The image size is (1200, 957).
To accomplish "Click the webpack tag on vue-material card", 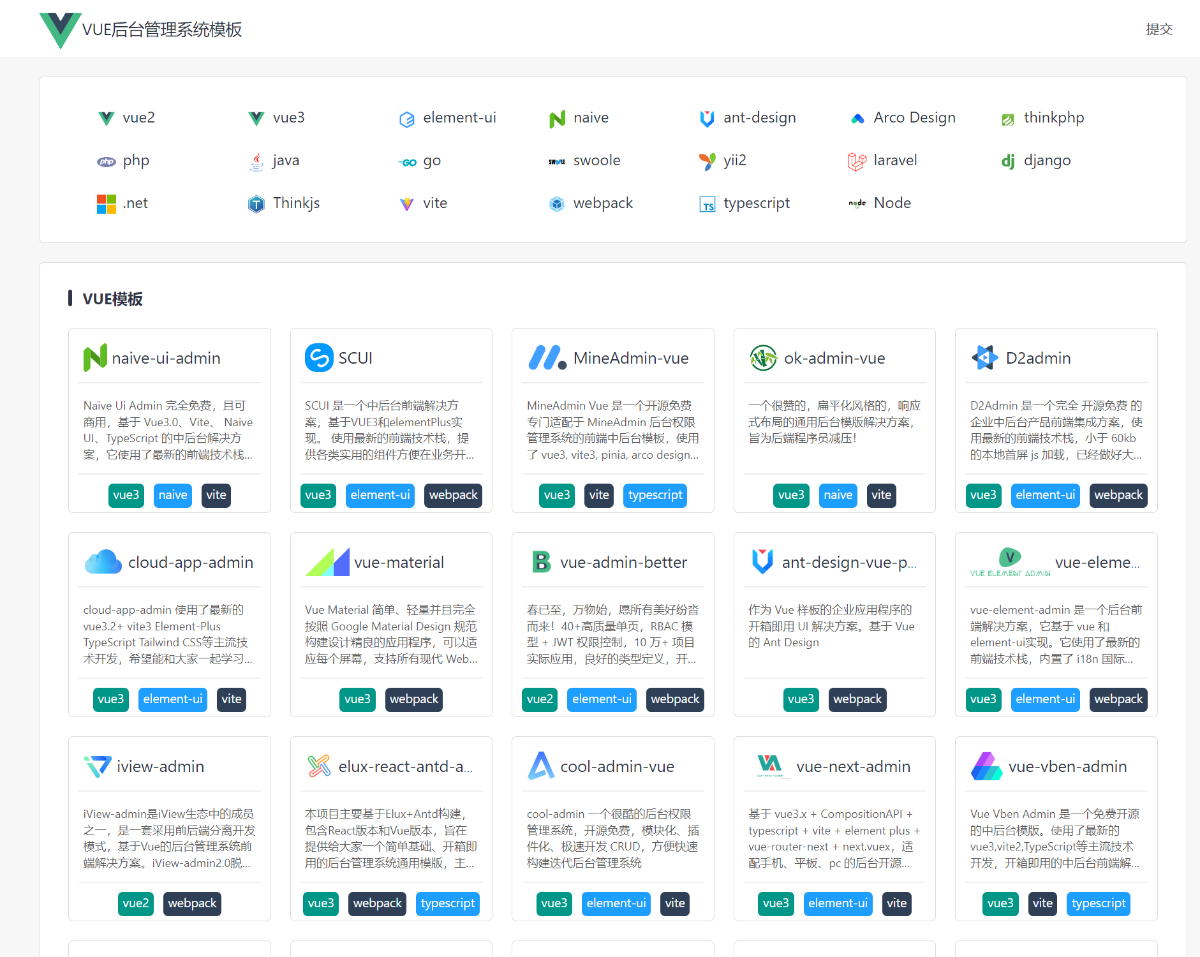I will (414, 699).
